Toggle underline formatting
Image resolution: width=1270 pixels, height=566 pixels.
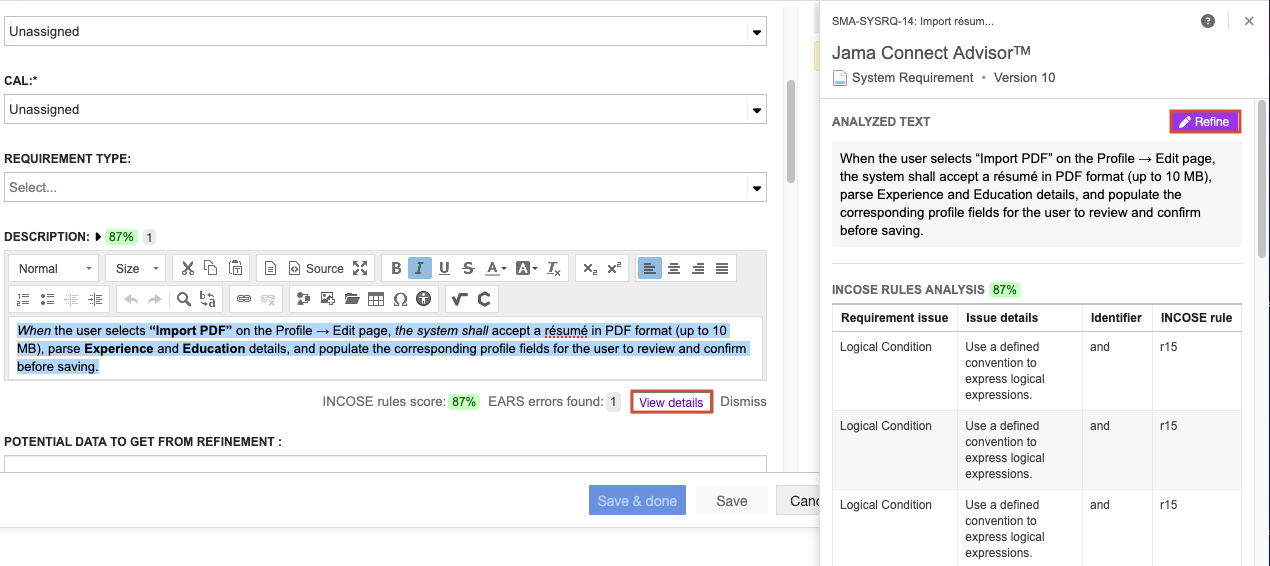point(444,268)
